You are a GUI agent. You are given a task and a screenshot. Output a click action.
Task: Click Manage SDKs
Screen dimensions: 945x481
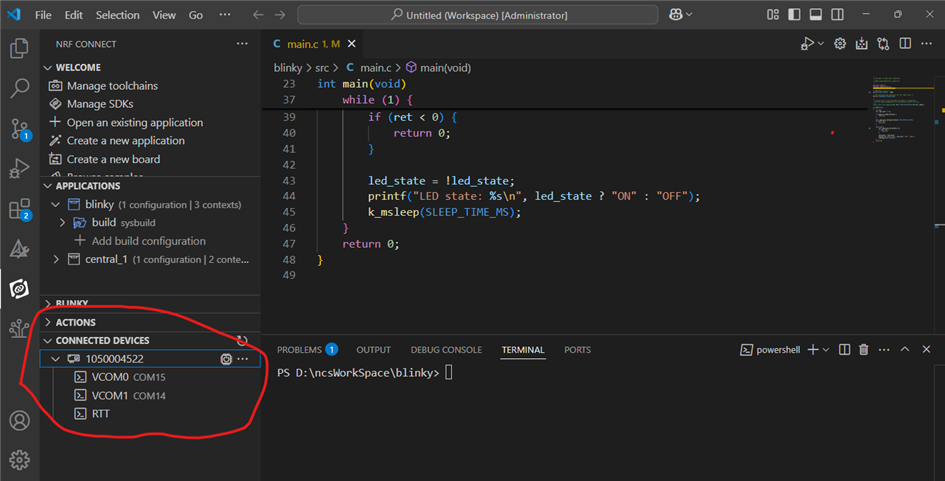coord(100,104)
